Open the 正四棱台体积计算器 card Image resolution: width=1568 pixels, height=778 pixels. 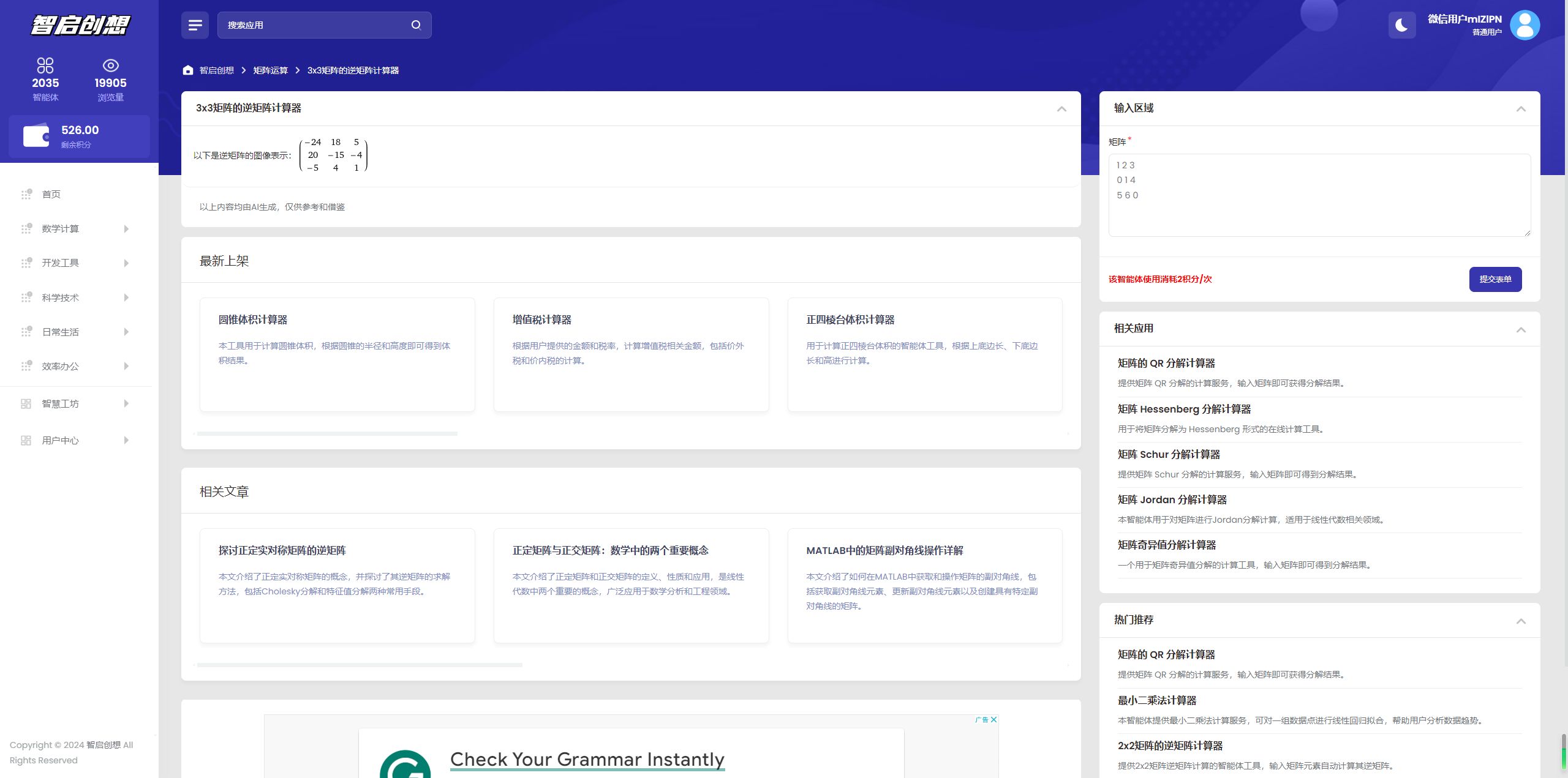925,354
